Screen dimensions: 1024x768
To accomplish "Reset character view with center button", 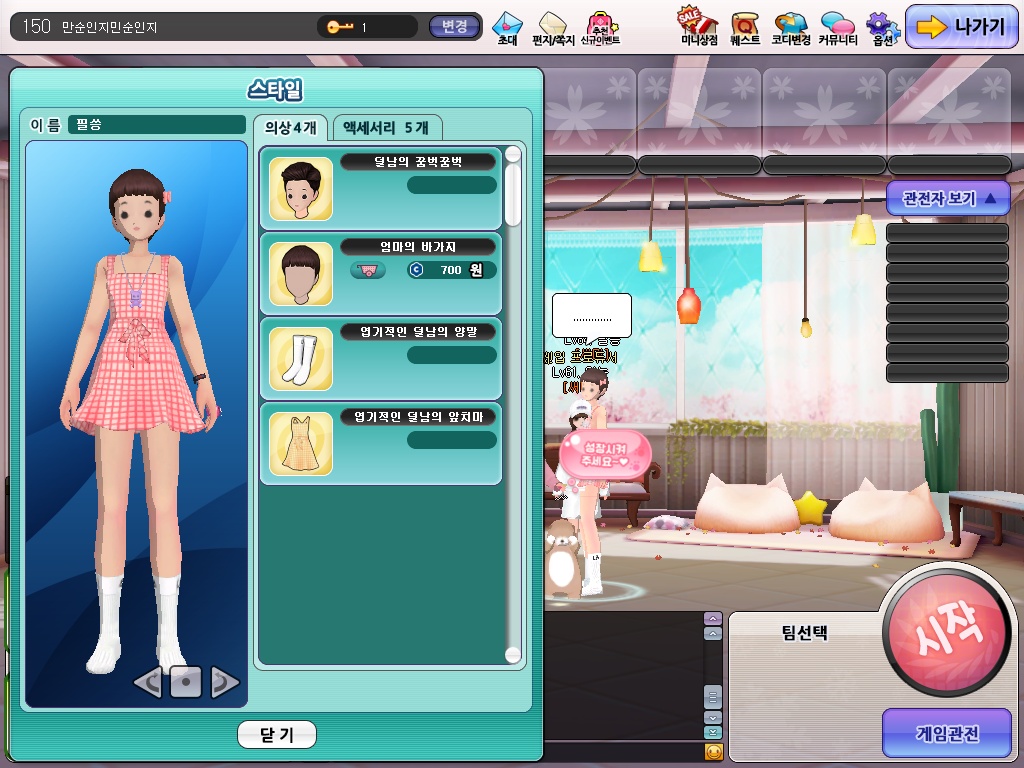I will pyautogui.click(x=185, y=682).
